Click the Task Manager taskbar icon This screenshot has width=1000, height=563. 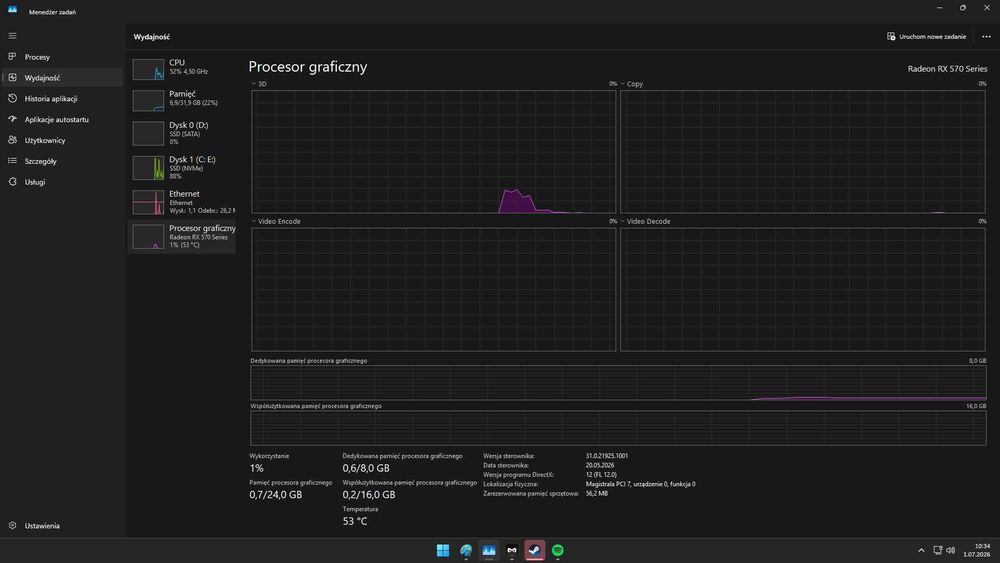coord(489,550)
